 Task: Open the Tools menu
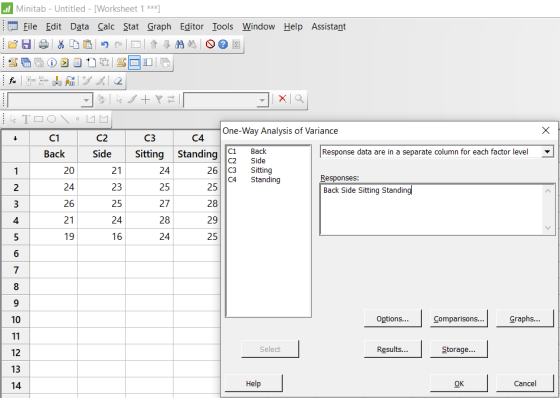[222, 26]
